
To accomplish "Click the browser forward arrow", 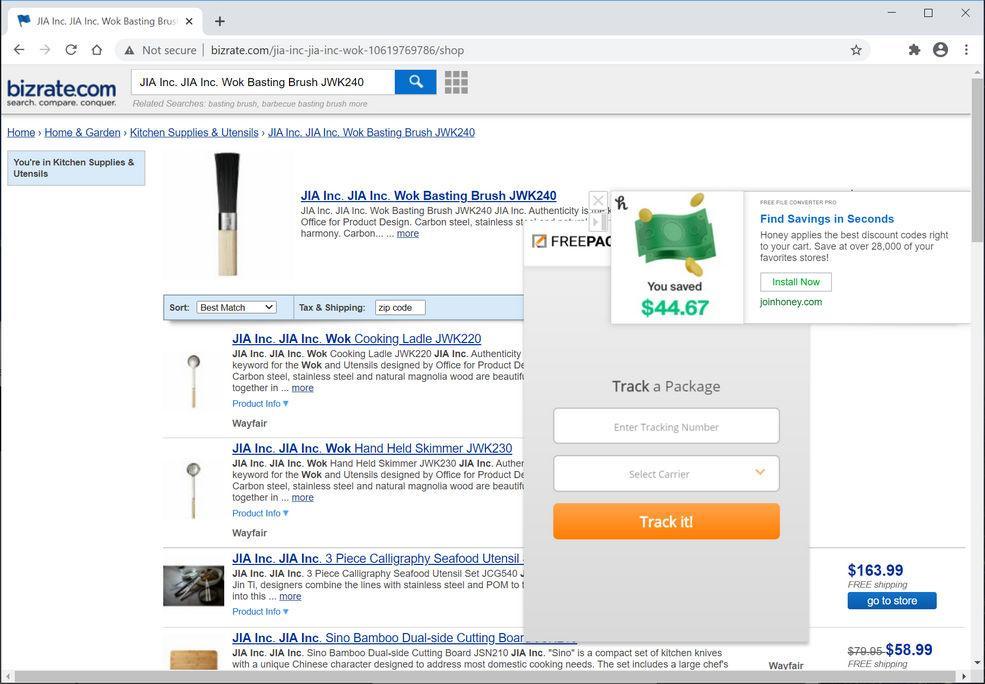I will coord(45,50).
